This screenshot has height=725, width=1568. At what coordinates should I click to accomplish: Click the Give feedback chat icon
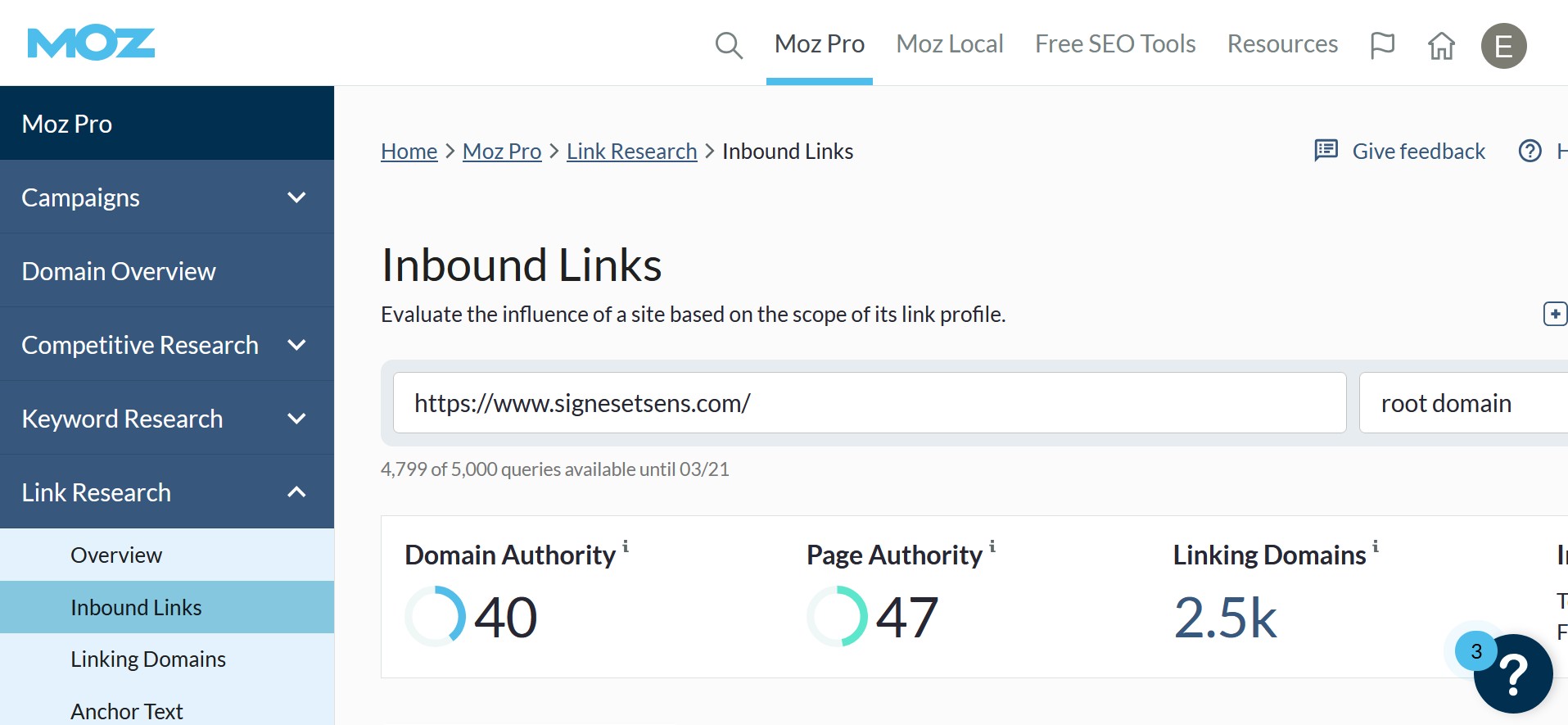tap(1326, 151)
